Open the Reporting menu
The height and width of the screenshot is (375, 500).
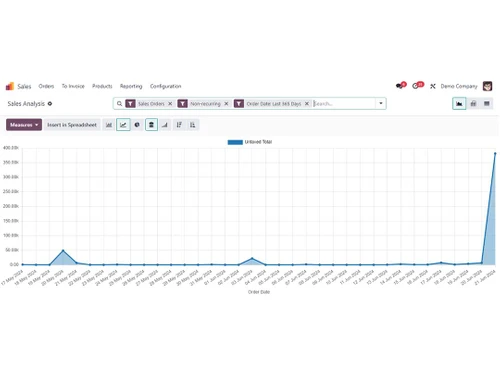[x=131, y=86]
